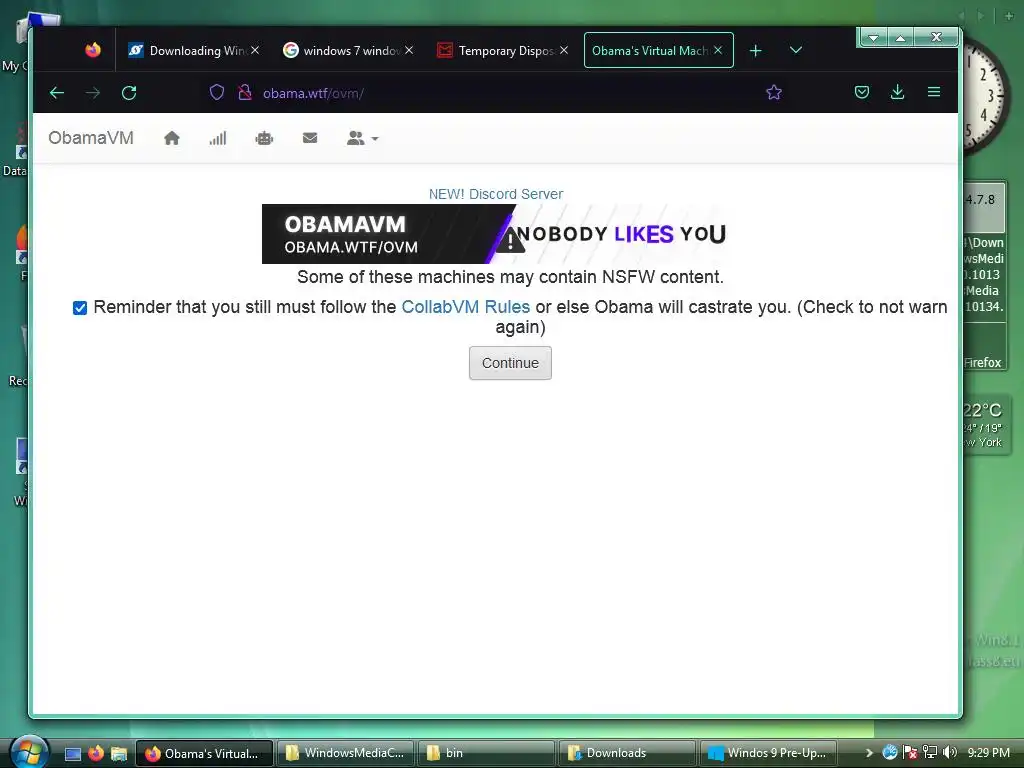
Task: Click the pinned Firefox tab icon
Action: [x=93, y=50]
